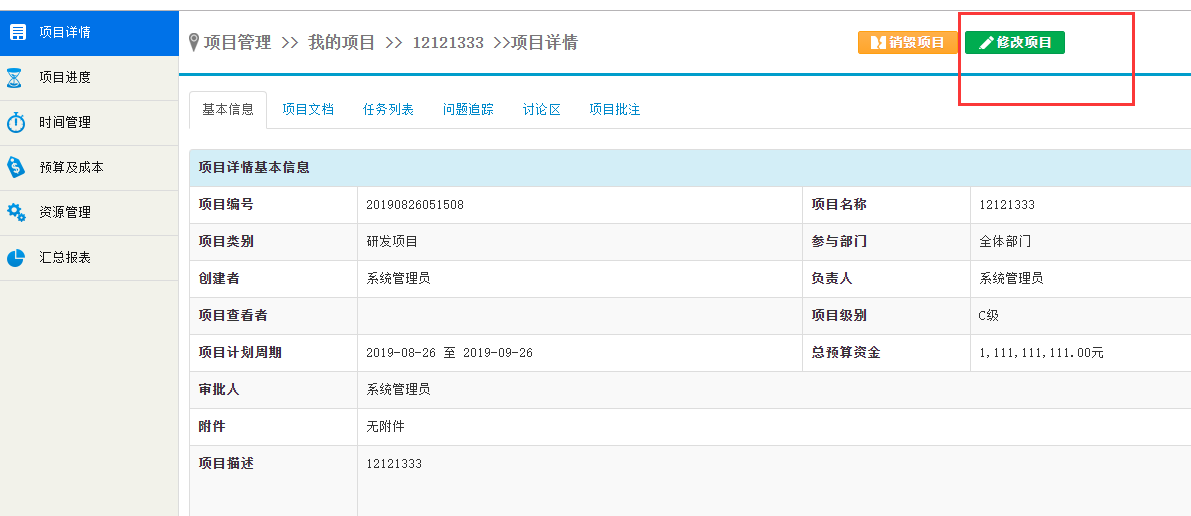Switch to the 项目批注 tab
The width and height of the screenshot is (1191, 516).
click(614, 109)
